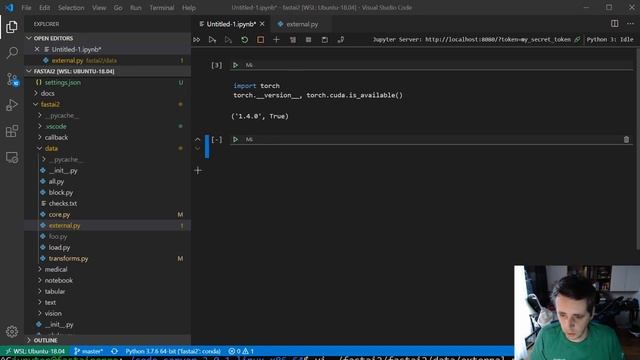Open the File menu

click(27, 7)
